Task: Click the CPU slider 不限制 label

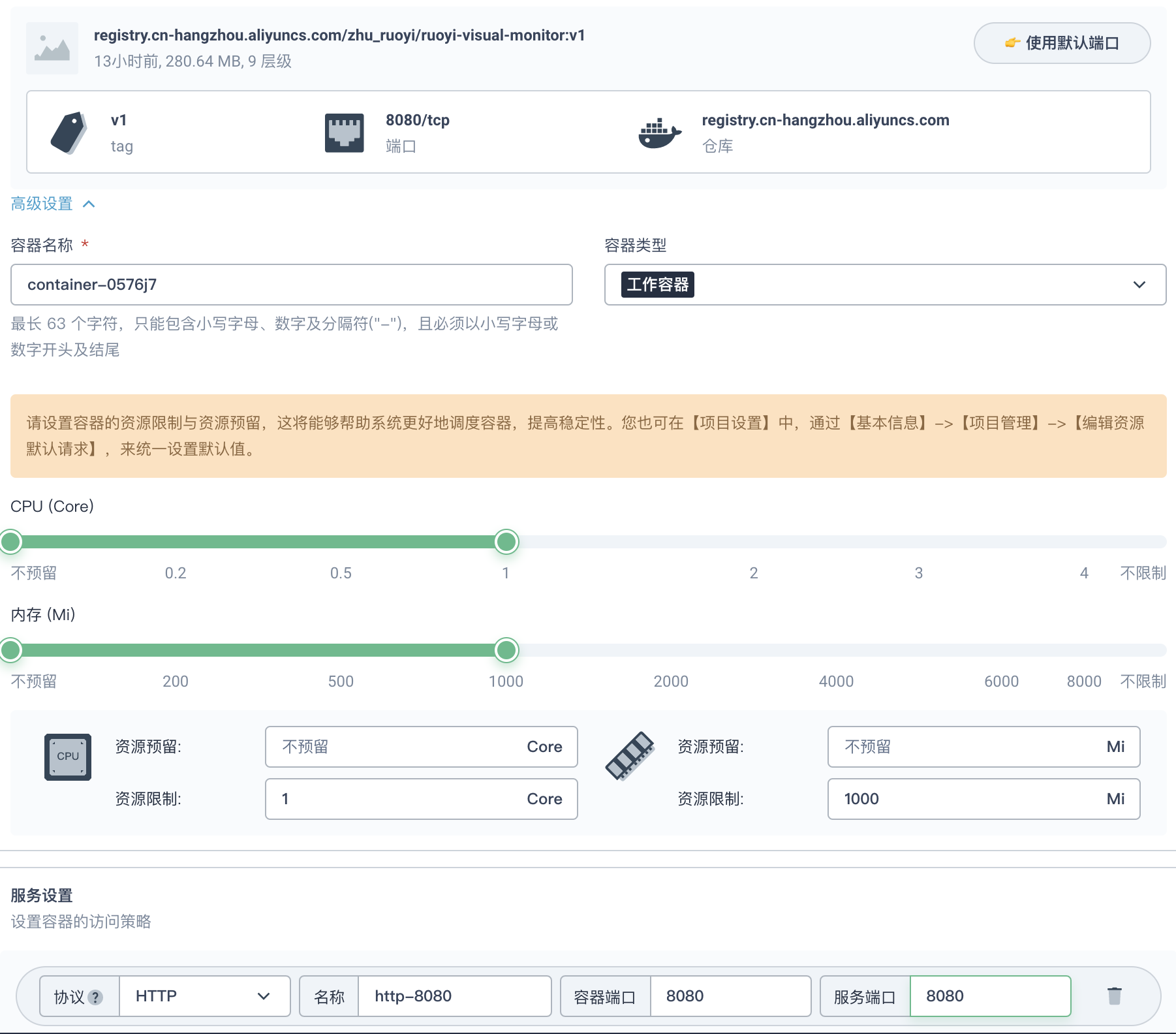Action: pyautogui.click(x=1143, y=573)
